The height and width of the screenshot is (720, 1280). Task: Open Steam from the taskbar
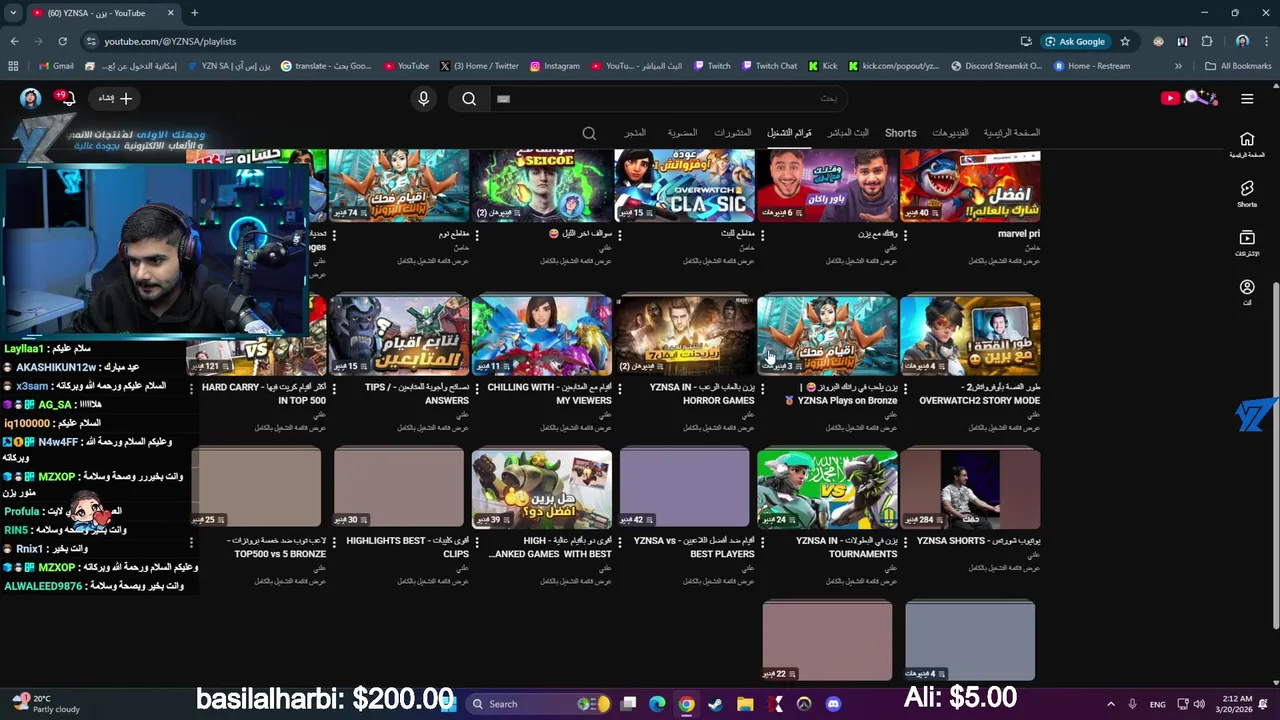715,704
